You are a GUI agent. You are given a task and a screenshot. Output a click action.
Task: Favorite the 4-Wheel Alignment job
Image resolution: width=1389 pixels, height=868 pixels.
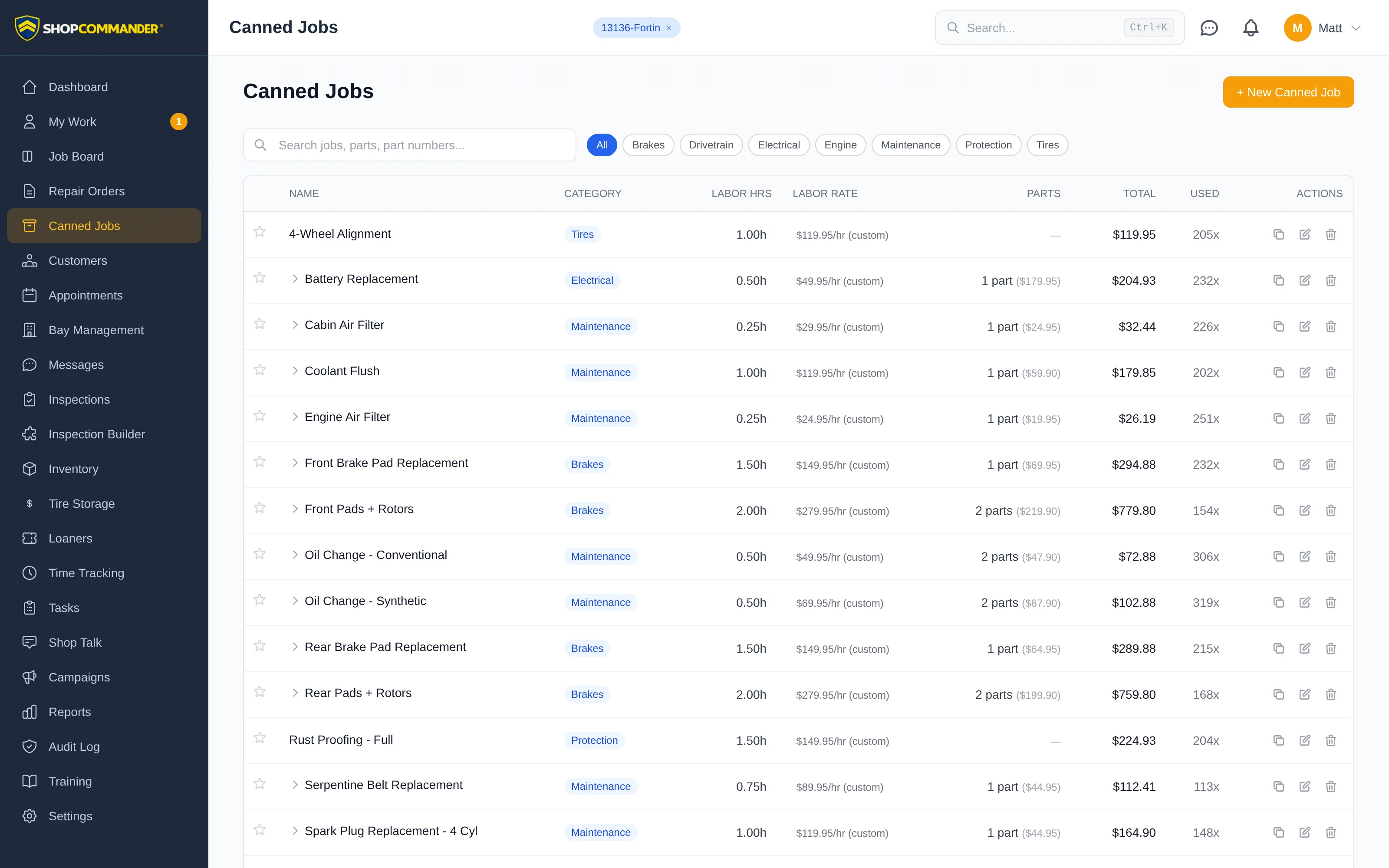click(x=260, y=232)
